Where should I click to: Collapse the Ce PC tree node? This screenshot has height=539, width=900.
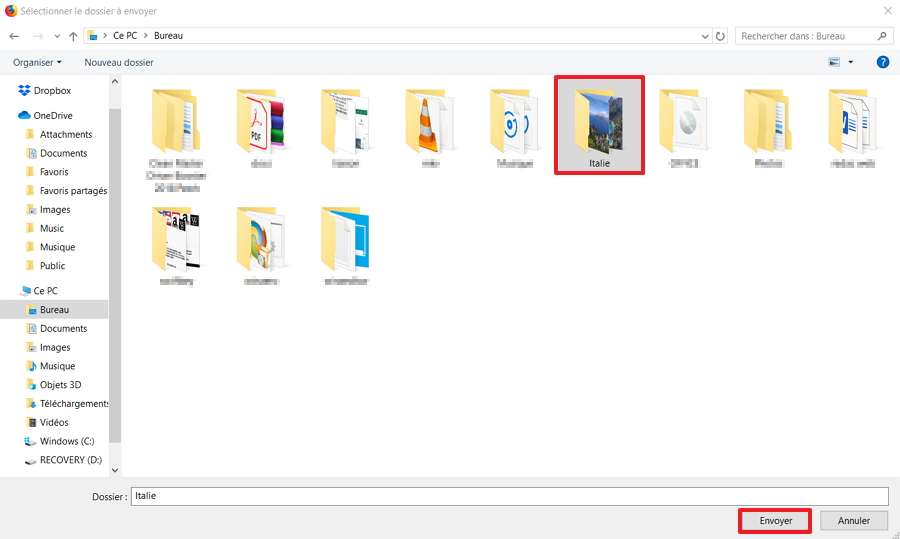(10, 291)
